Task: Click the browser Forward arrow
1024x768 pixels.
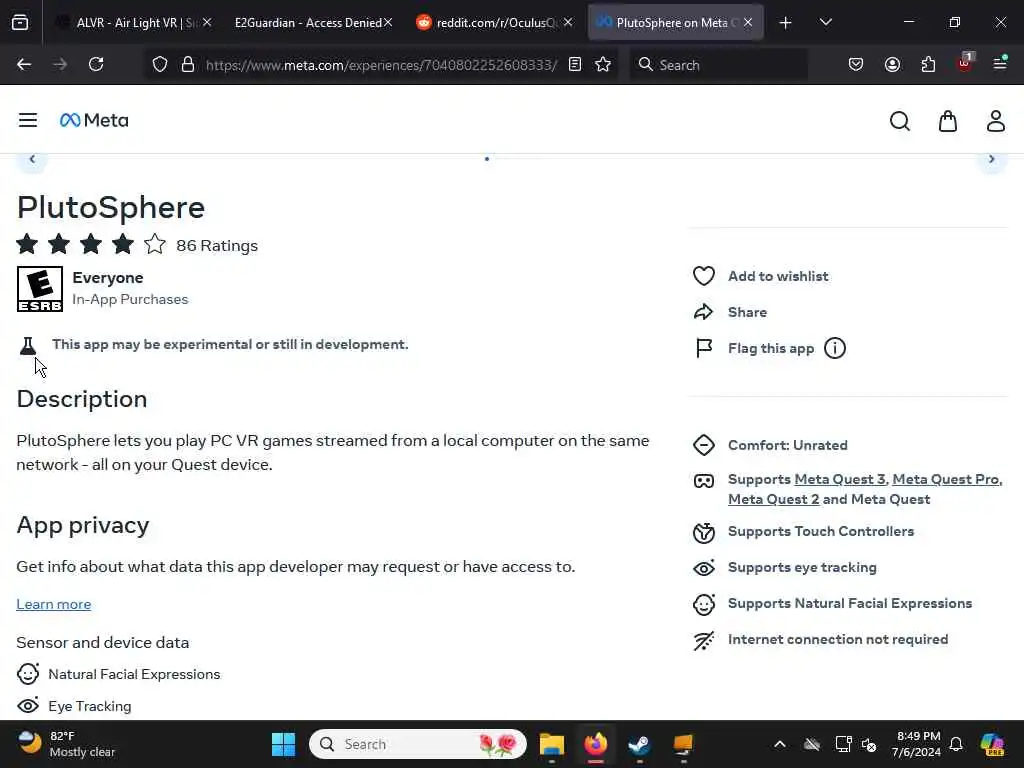Action: (60, 64)
